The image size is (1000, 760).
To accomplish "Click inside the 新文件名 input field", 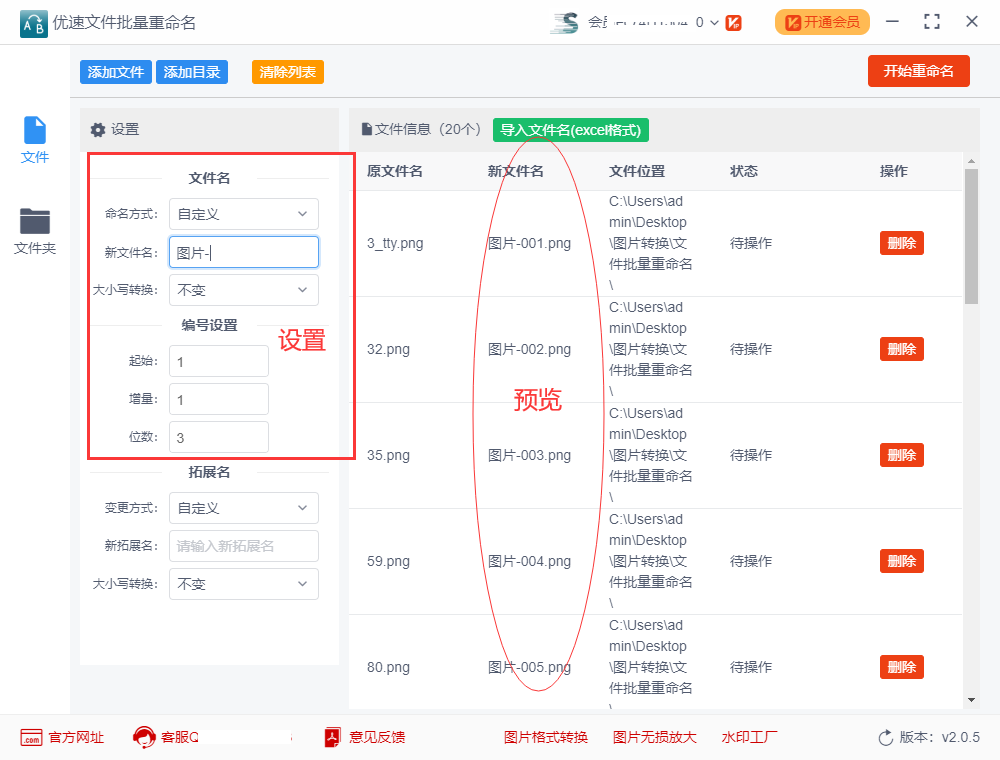I will click(x=243, y=252).
